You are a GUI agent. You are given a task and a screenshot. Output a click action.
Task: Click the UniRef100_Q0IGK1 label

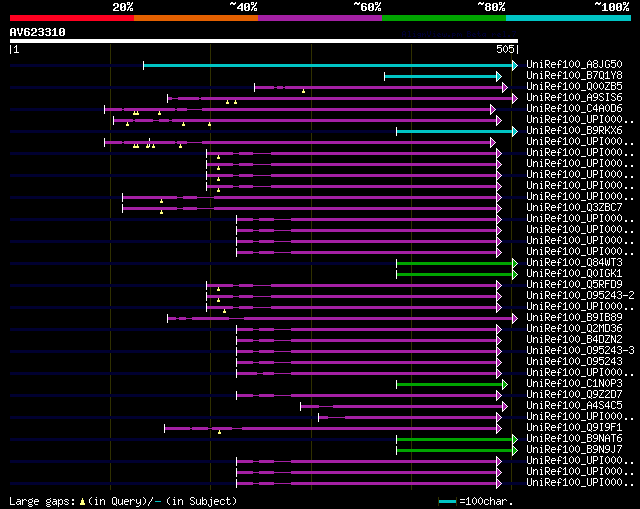(x=574, y=273)
